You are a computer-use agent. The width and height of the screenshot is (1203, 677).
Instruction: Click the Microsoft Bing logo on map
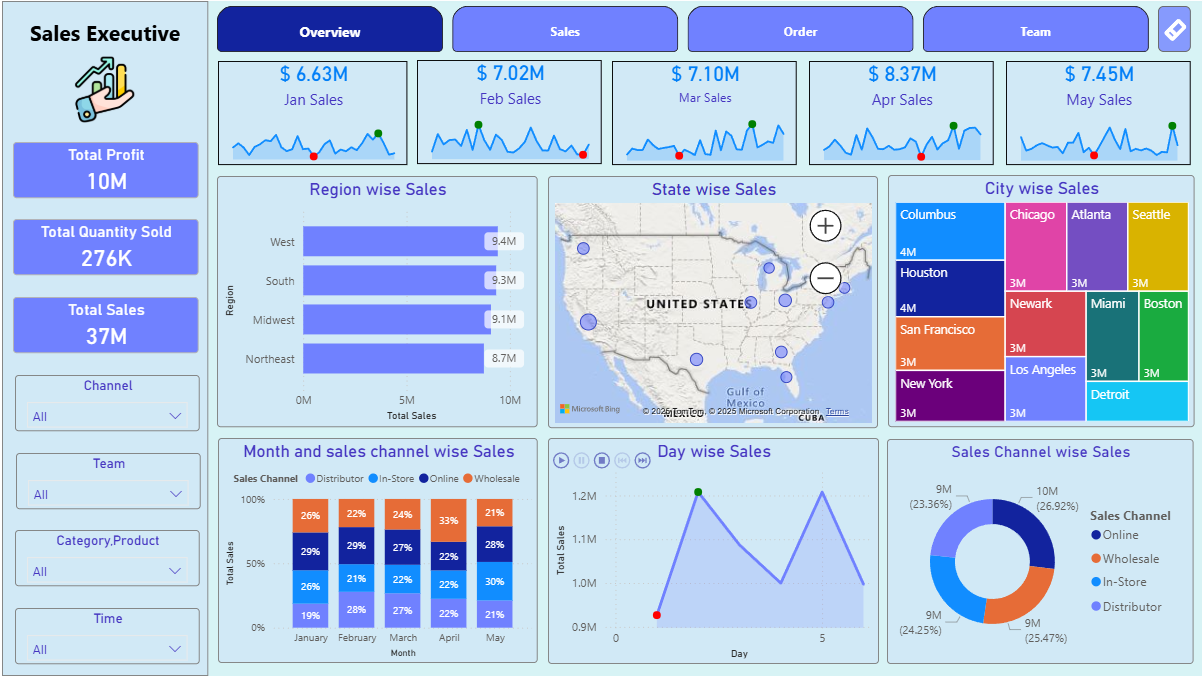pyautogui.click(x=590, y=409)
